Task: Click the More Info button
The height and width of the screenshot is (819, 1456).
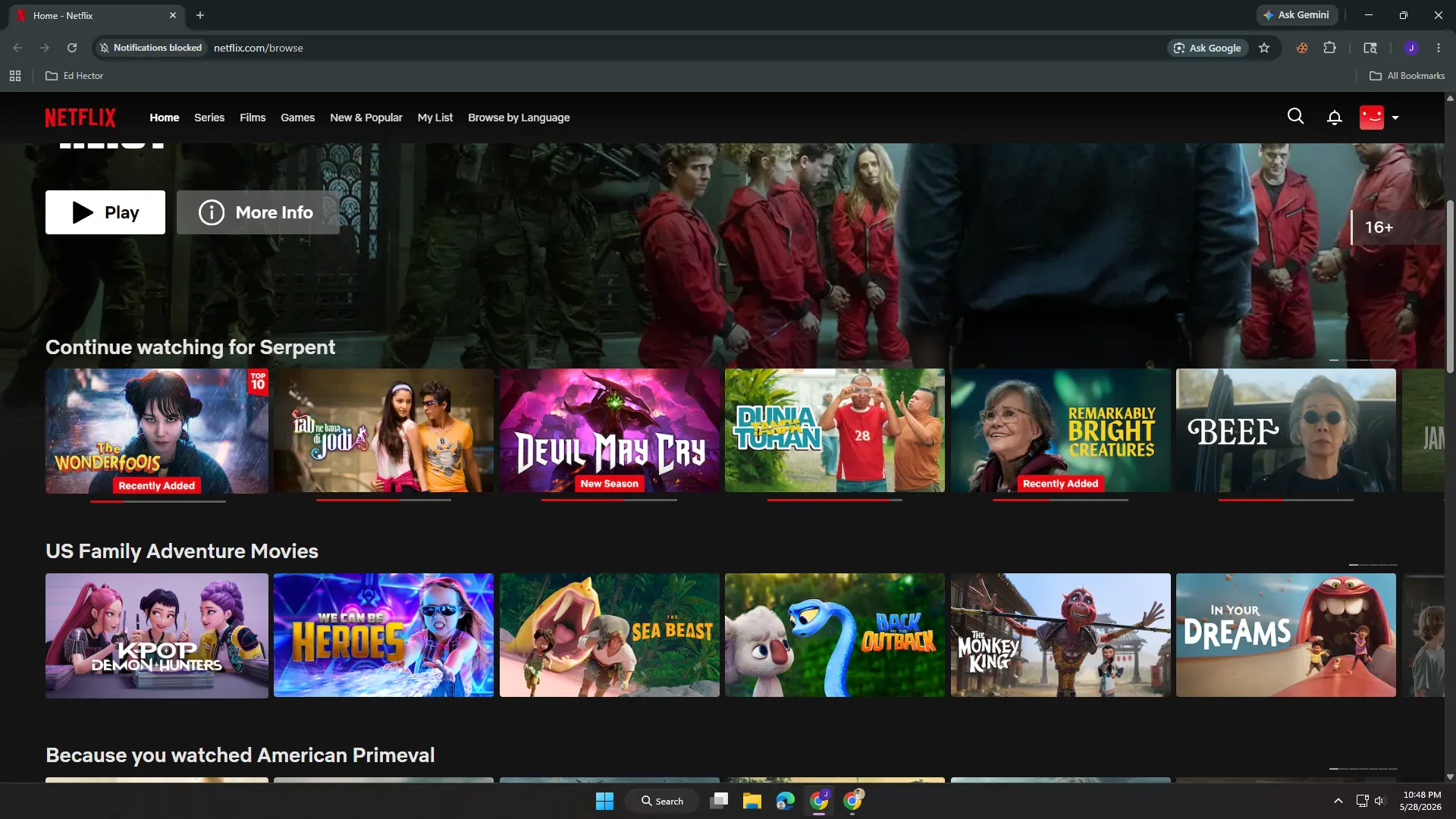Action: click(258, 212)
